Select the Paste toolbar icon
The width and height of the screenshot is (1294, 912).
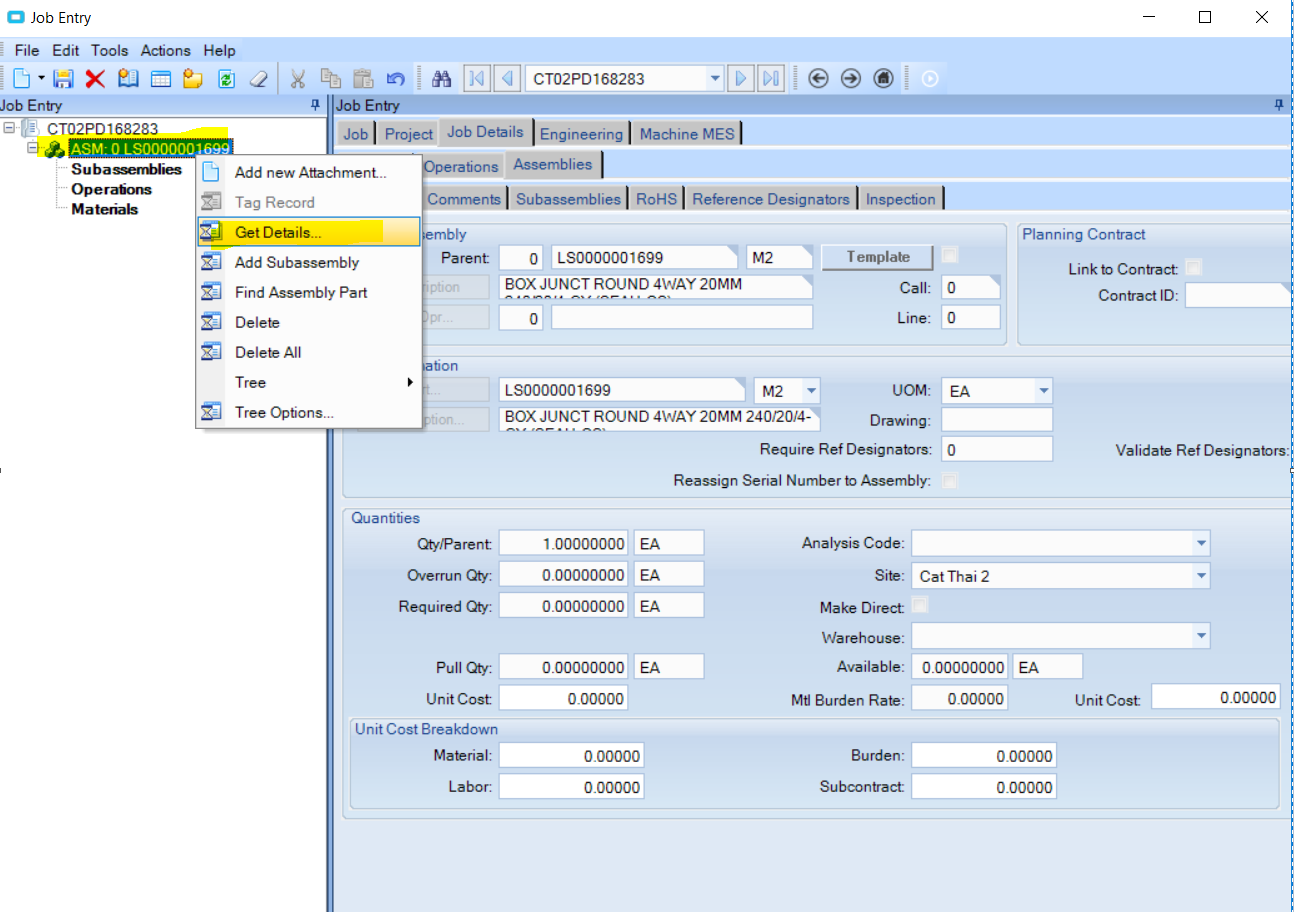(x=363, y=78)
